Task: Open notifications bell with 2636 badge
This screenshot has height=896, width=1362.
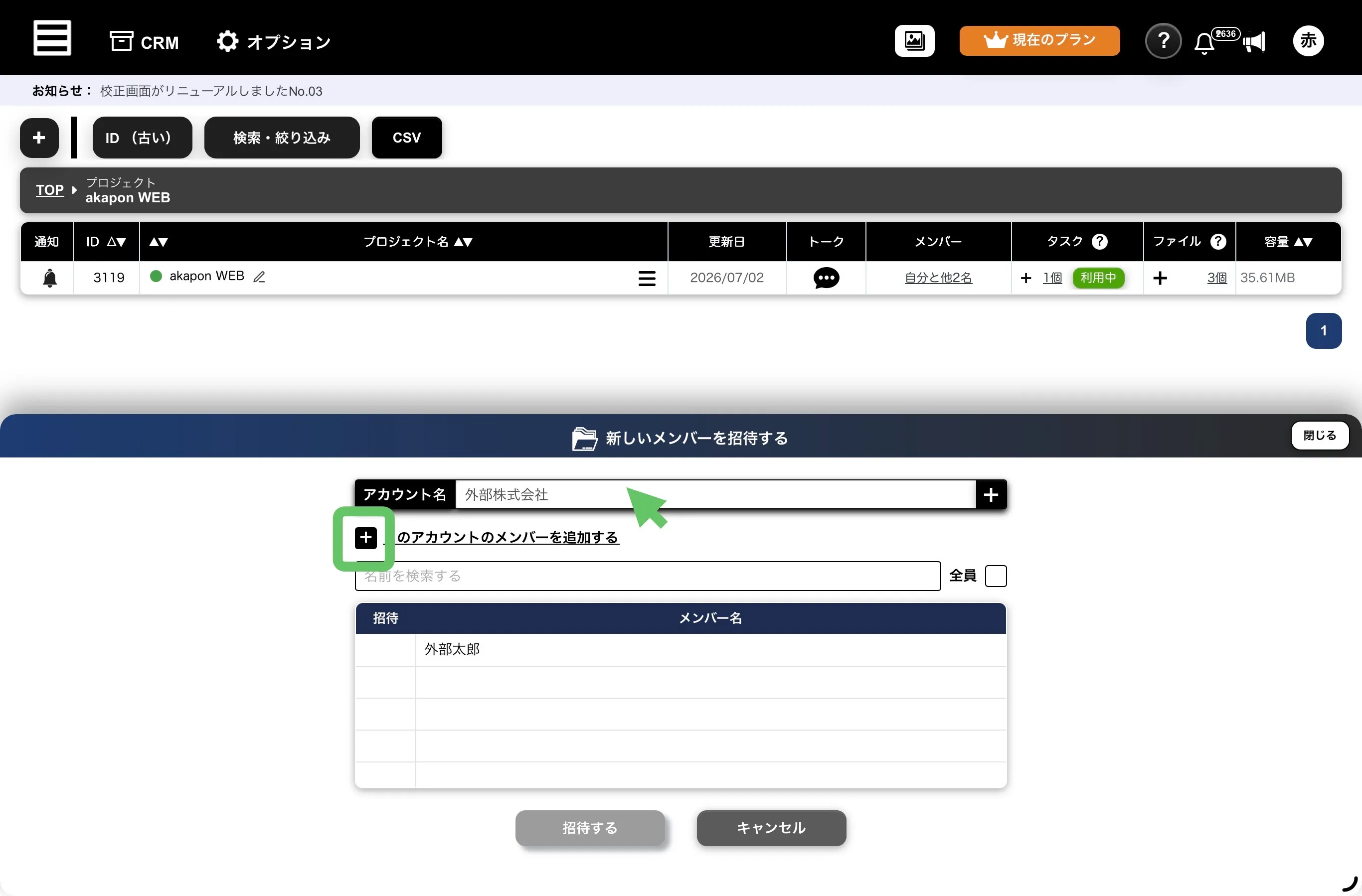Action: click(1204, 43)
